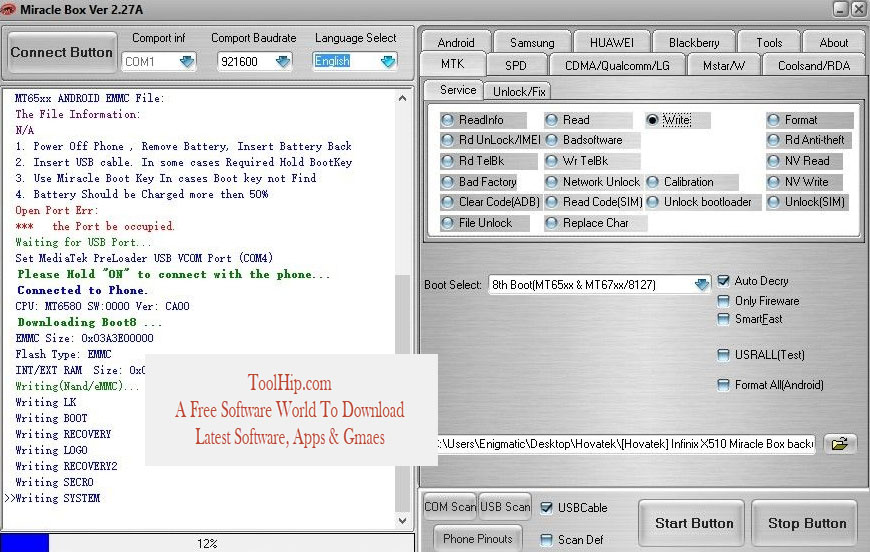Switch to the MTK tab
Image resolution: width=870 pixels, height=552 pixels.
pyautogui.click(x=453, y=64)
